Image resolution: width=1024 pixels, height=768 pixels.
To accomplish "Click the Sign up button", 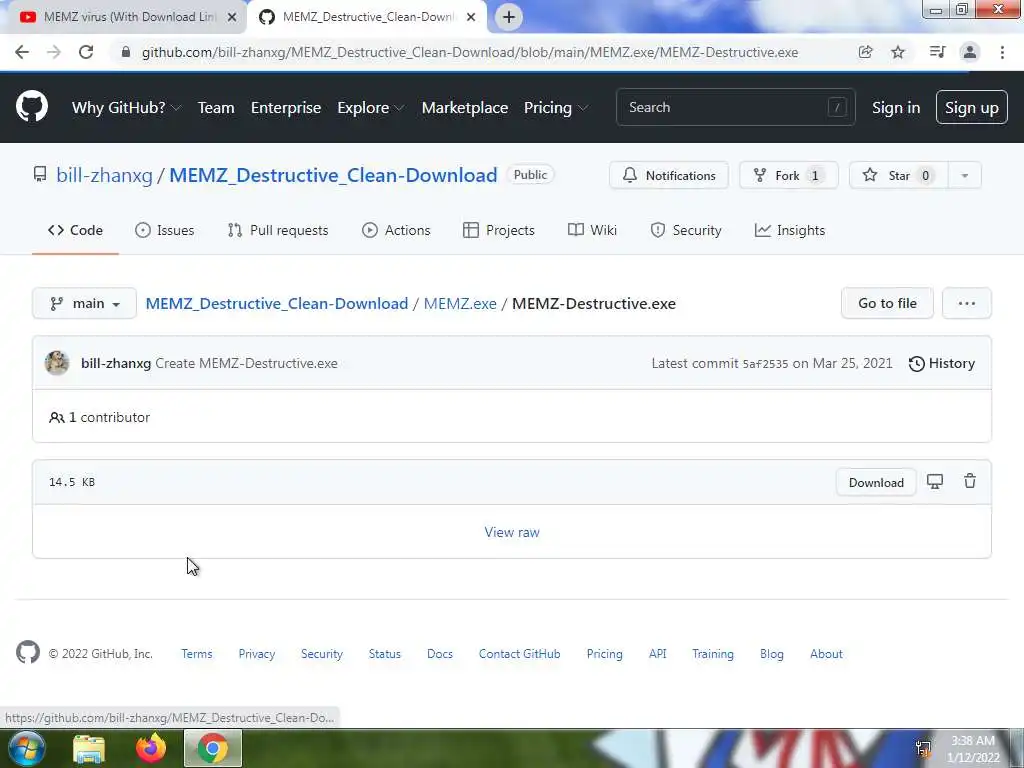I will [x=971, y=107].
